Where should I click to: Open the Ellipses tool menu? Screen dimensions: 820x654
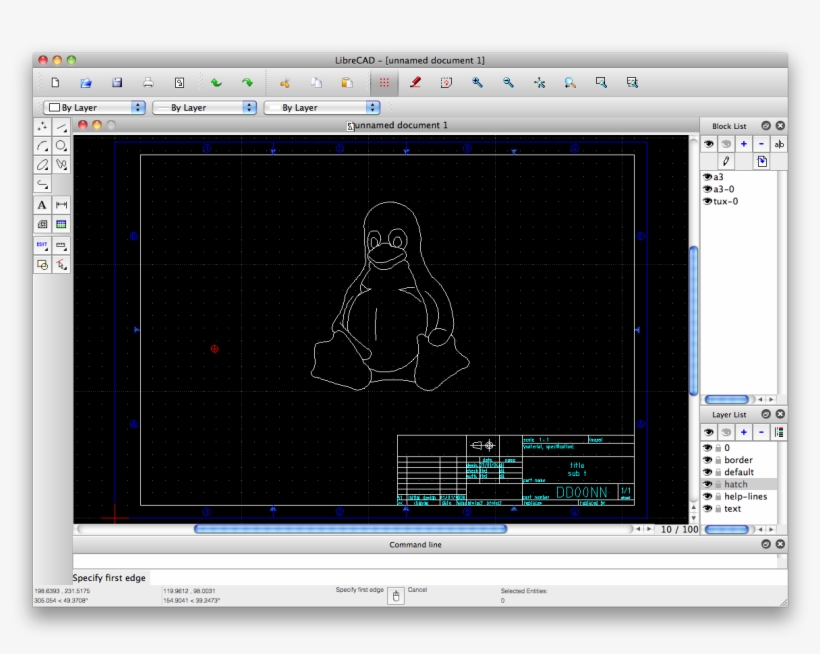click(42, 165)
